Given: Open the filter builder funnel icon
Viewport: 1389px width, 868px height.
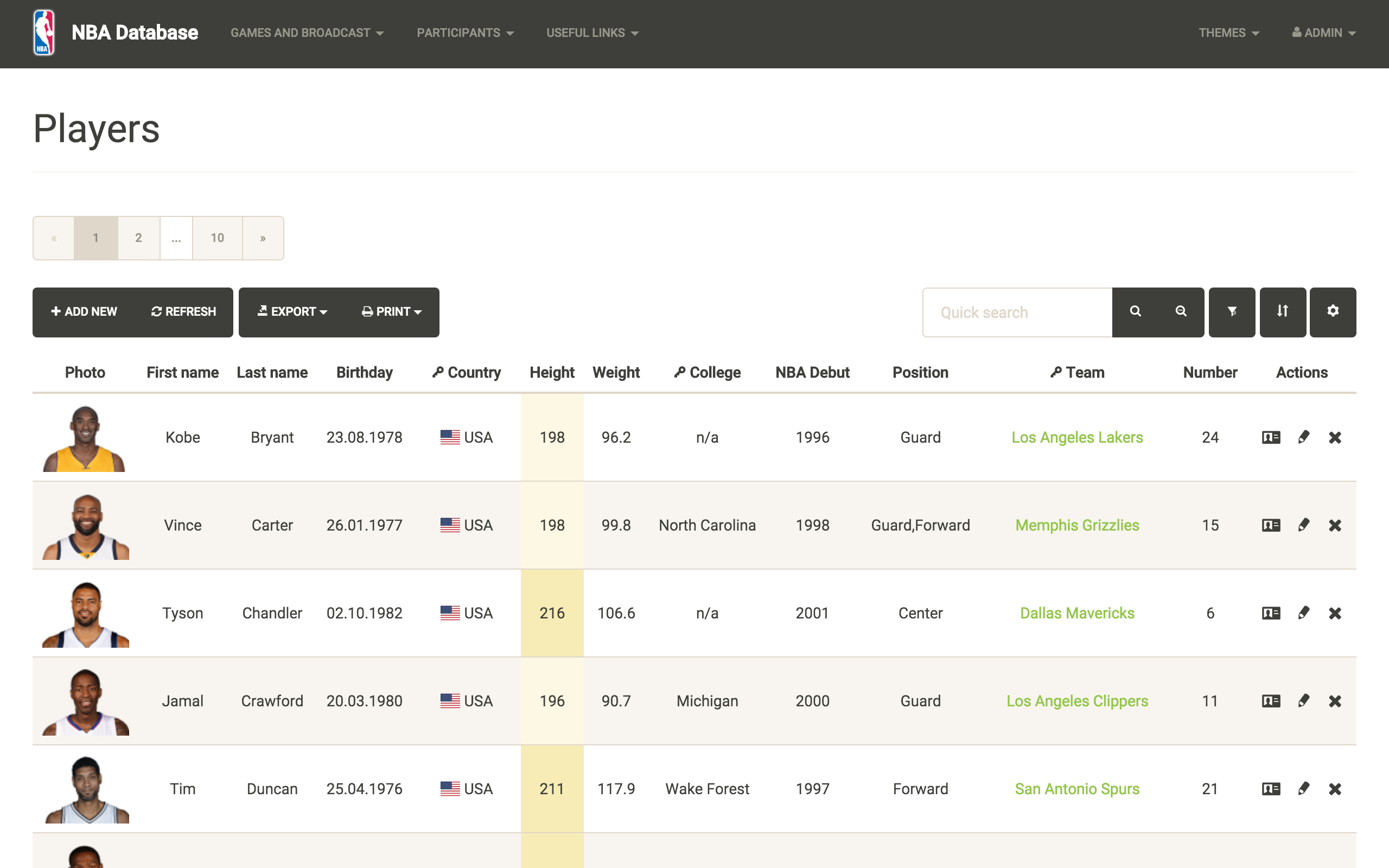Looking at the screenshot, I should point(1232,312).
